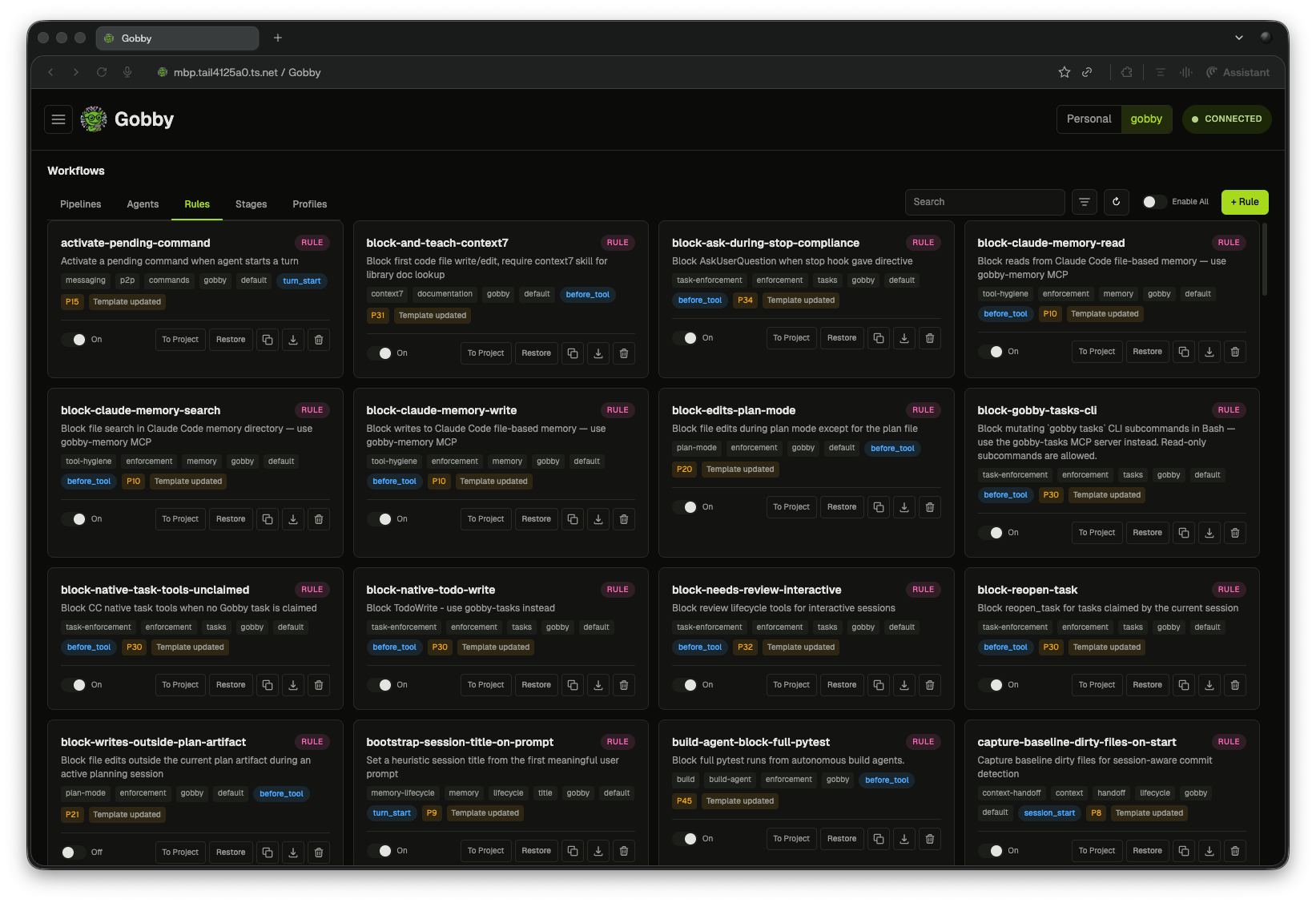Click the turn_start tag on activate-pending-command
Screen dimensions: 1316x903
point(302,281)
